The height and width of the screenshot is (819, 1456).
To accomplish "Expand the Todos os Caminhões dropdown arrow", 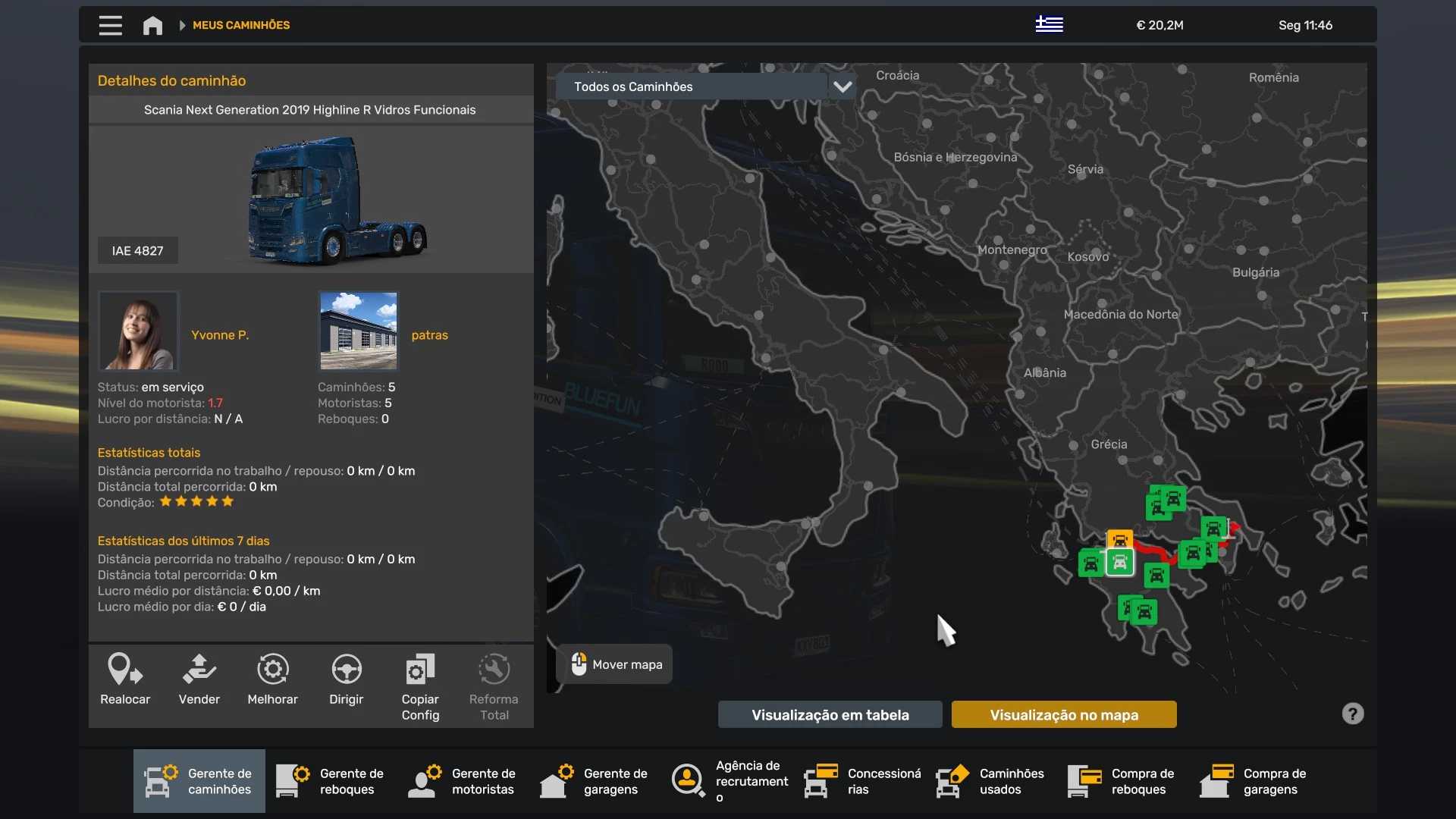I will click(x=843, y=86).
